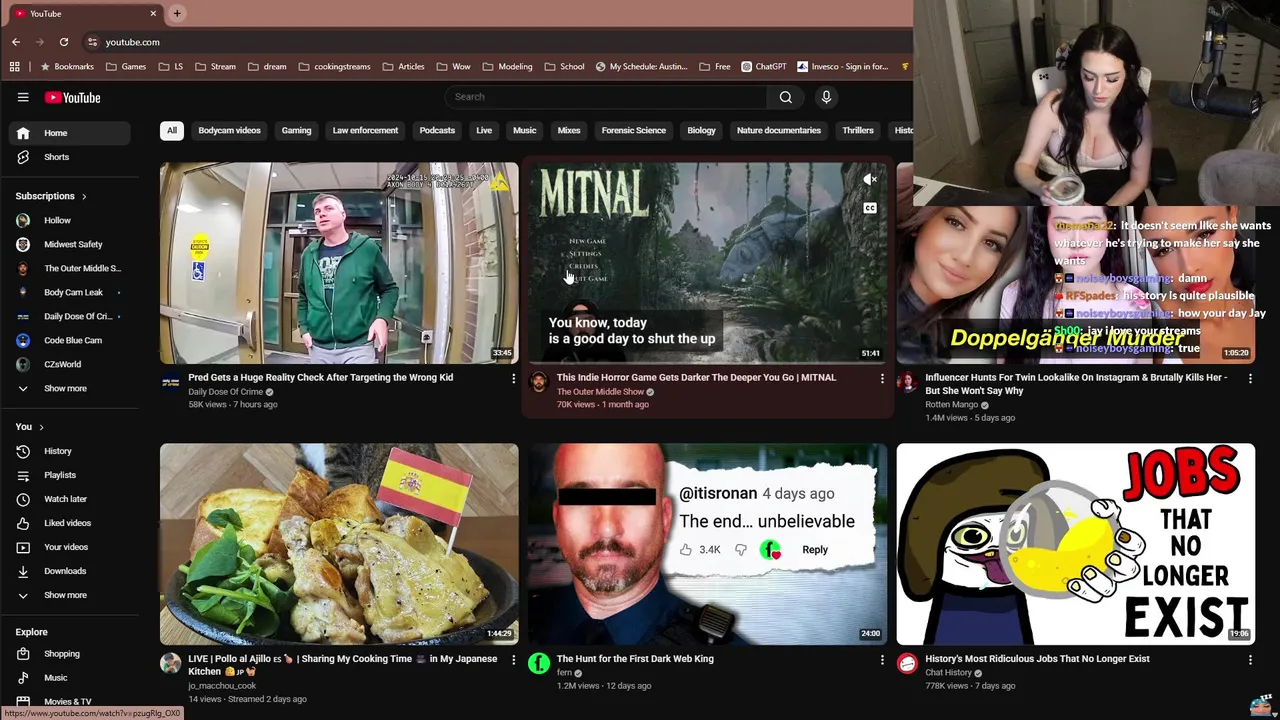
Task: Open CZsWorld subscription
Action: [69, 364]
